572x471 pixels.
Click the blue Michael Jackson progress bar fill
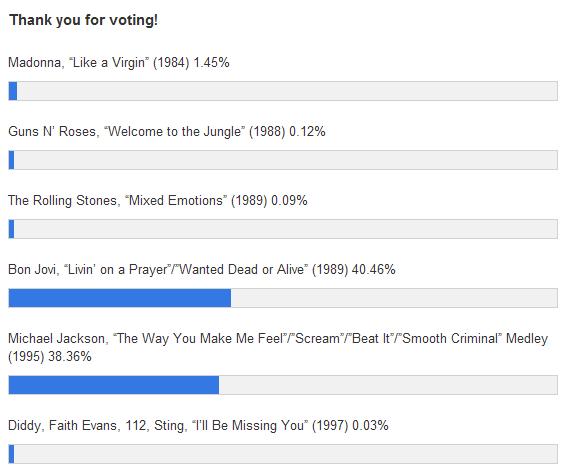pos(114,385)
